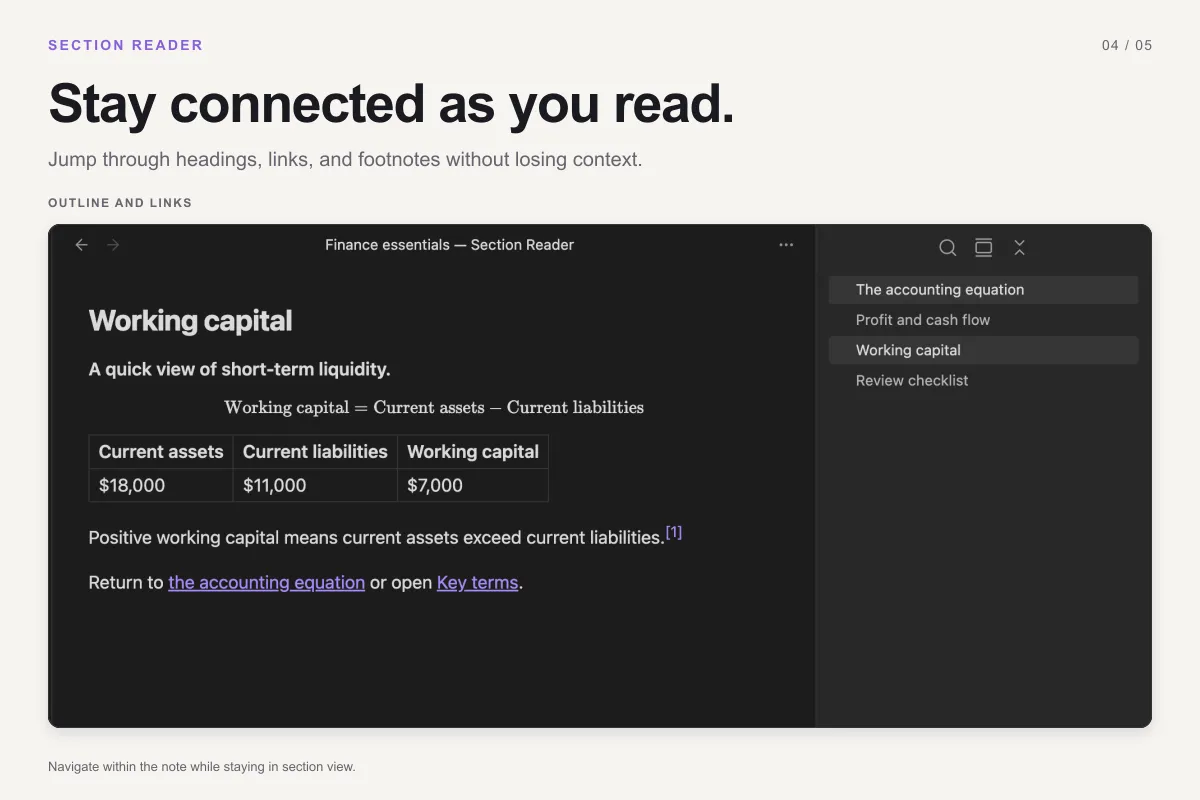Toggle the section view panel icon

tap(984, 247)
